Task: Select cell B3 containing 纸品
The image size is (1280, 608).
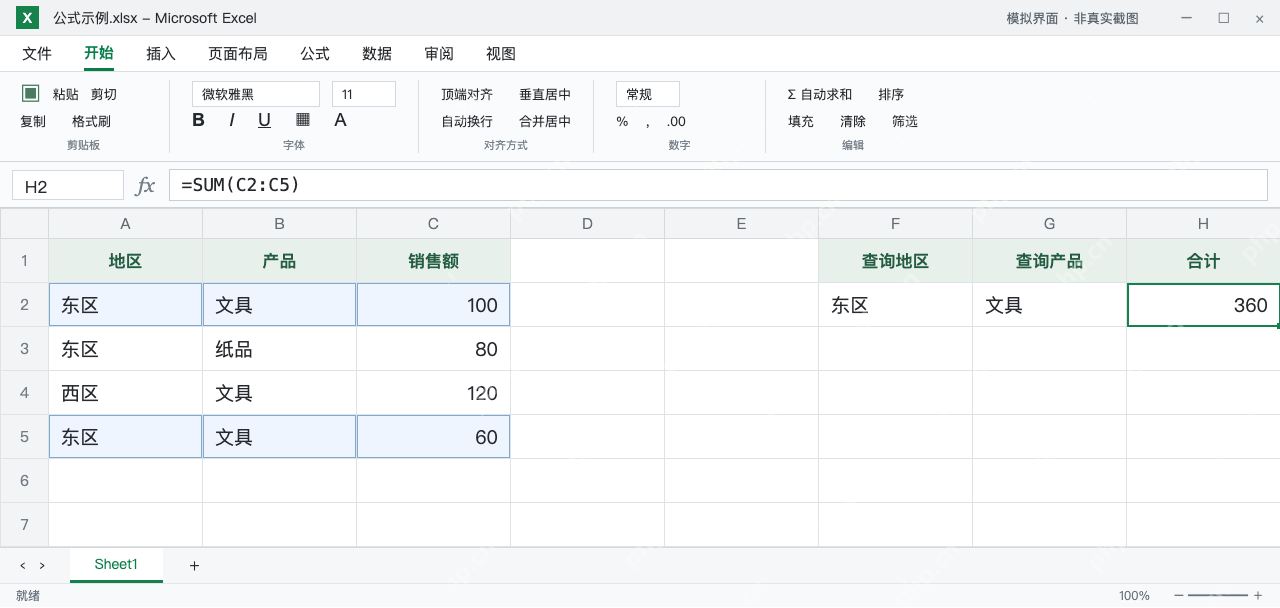Action: pyautogui.click(x=280, y=349)
